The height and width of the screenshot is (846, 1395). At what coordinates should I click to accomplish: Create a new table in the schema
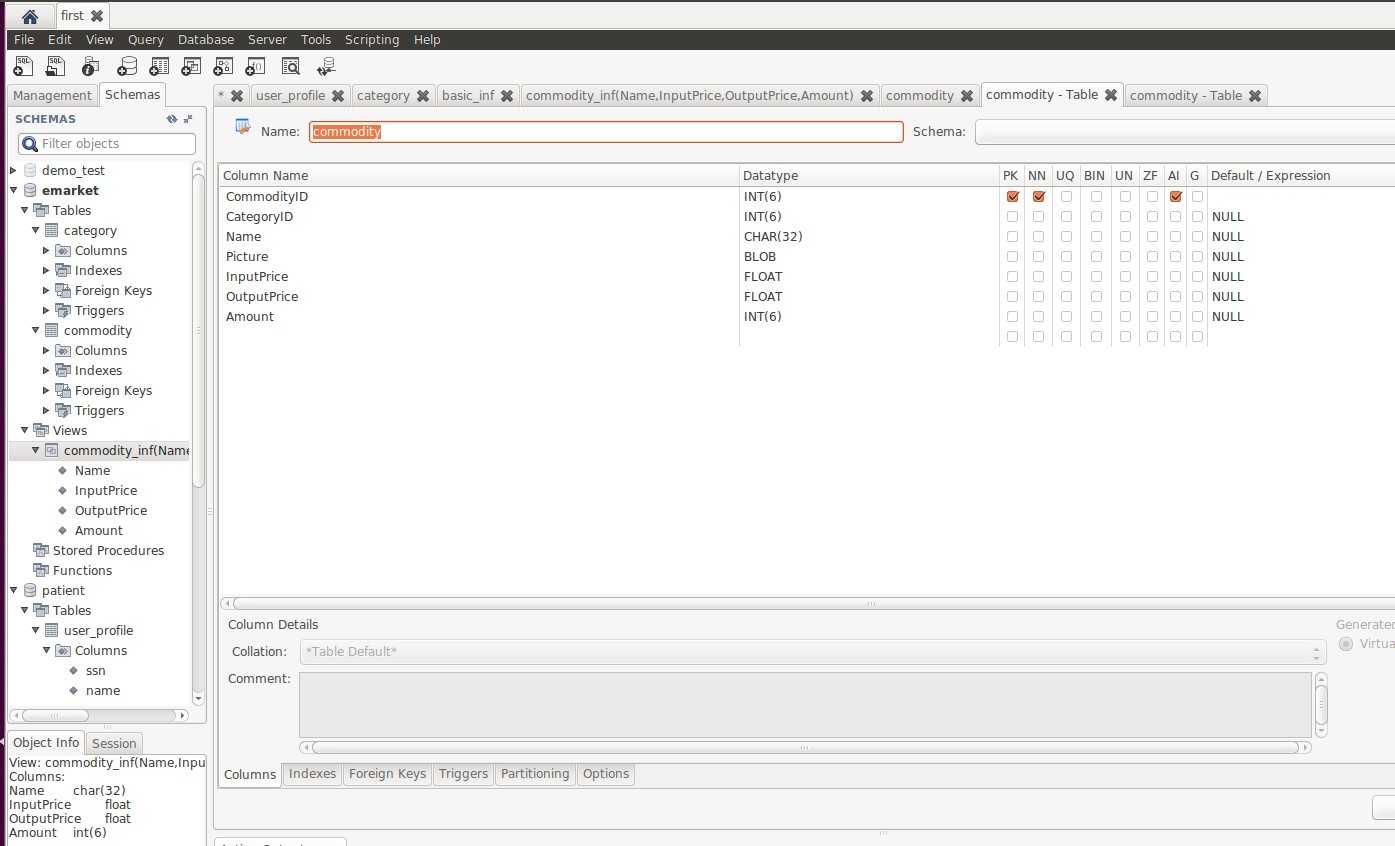pyautogui.click(x=159, y=66)
